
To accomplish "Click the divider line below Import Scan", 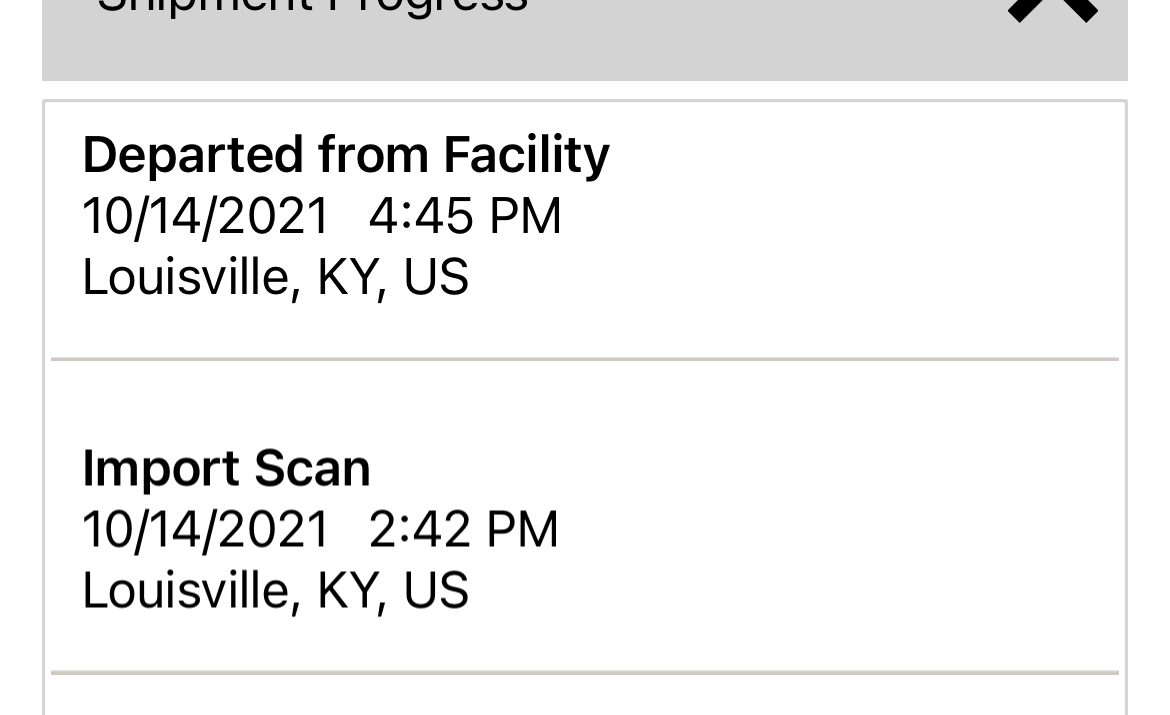I will [584, 672].
